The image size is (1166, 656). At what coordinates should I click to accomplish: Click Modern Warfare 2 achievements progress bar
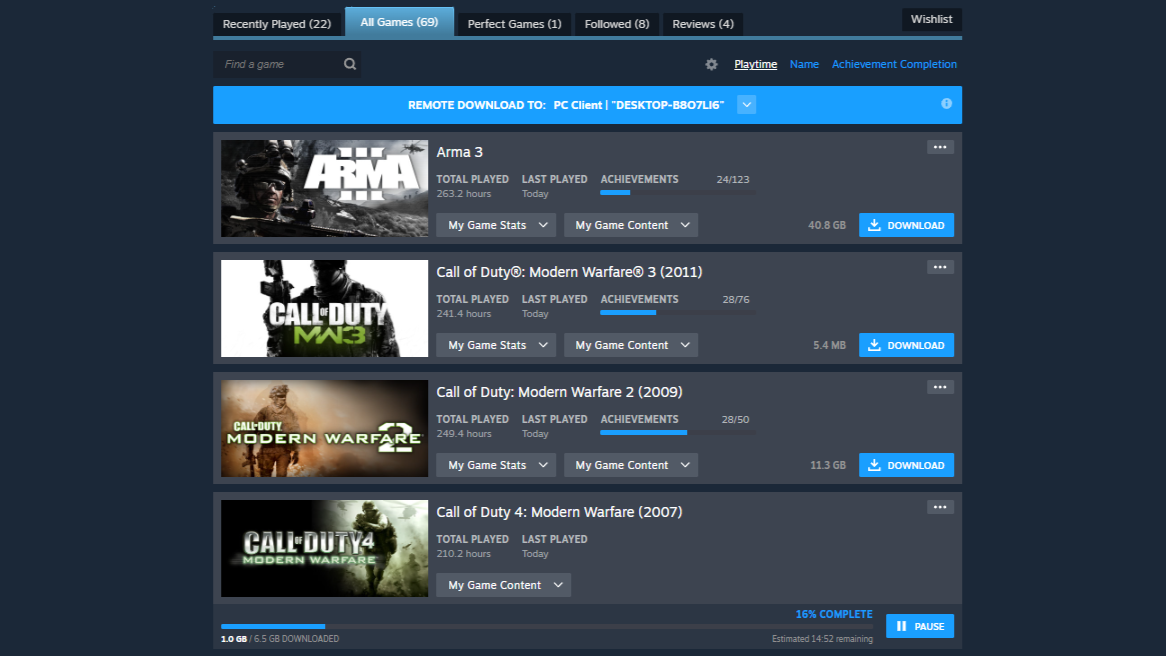(x=677, y=432)
